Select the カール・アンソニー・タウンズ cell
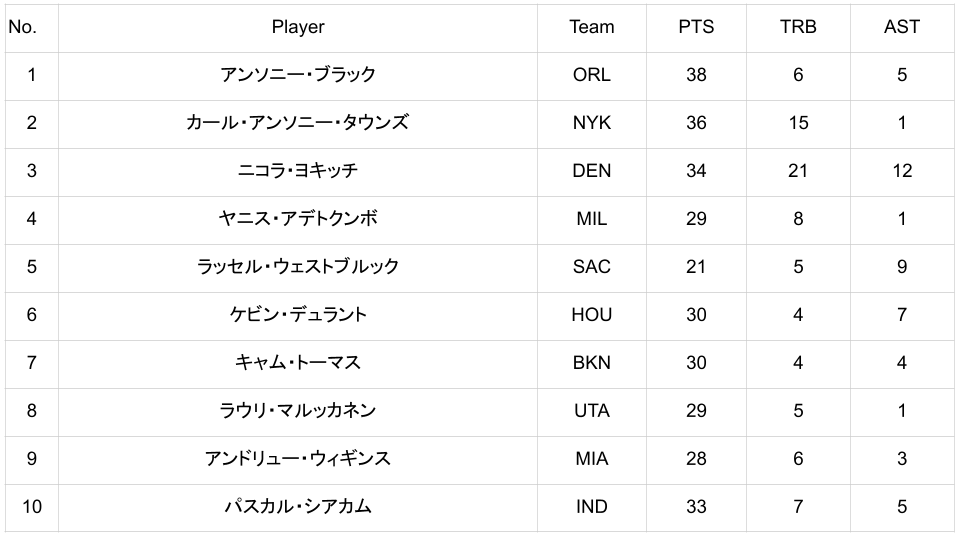This screenshot has height=540, width=960. coord(298,123)
